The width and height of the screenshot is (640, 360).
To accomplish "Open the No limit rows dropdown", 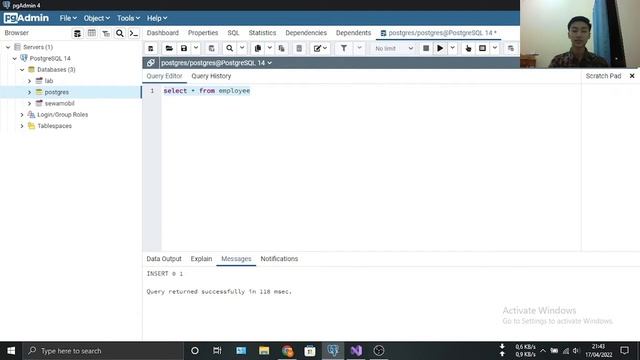I will 393,48.
